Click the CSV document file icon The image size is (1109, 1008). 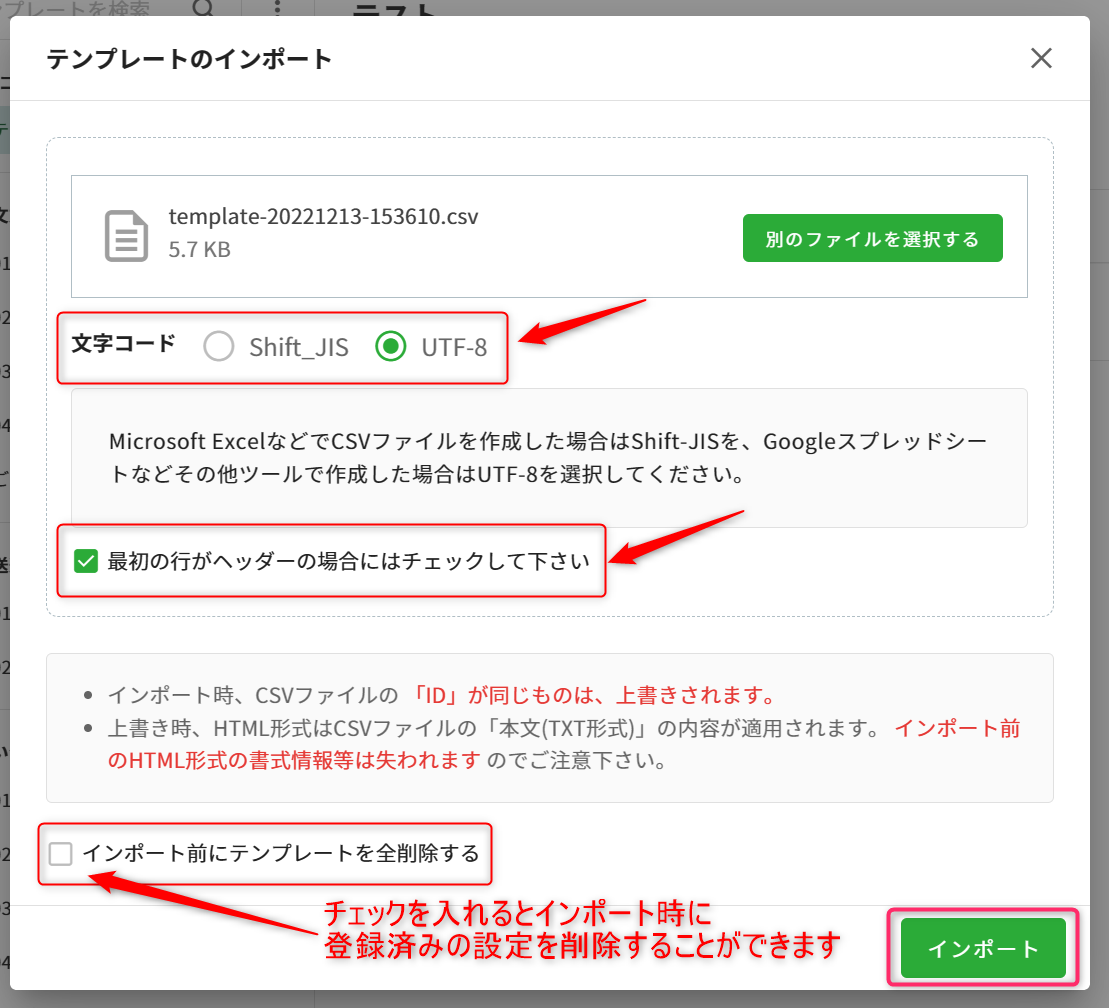click(126, 236)
